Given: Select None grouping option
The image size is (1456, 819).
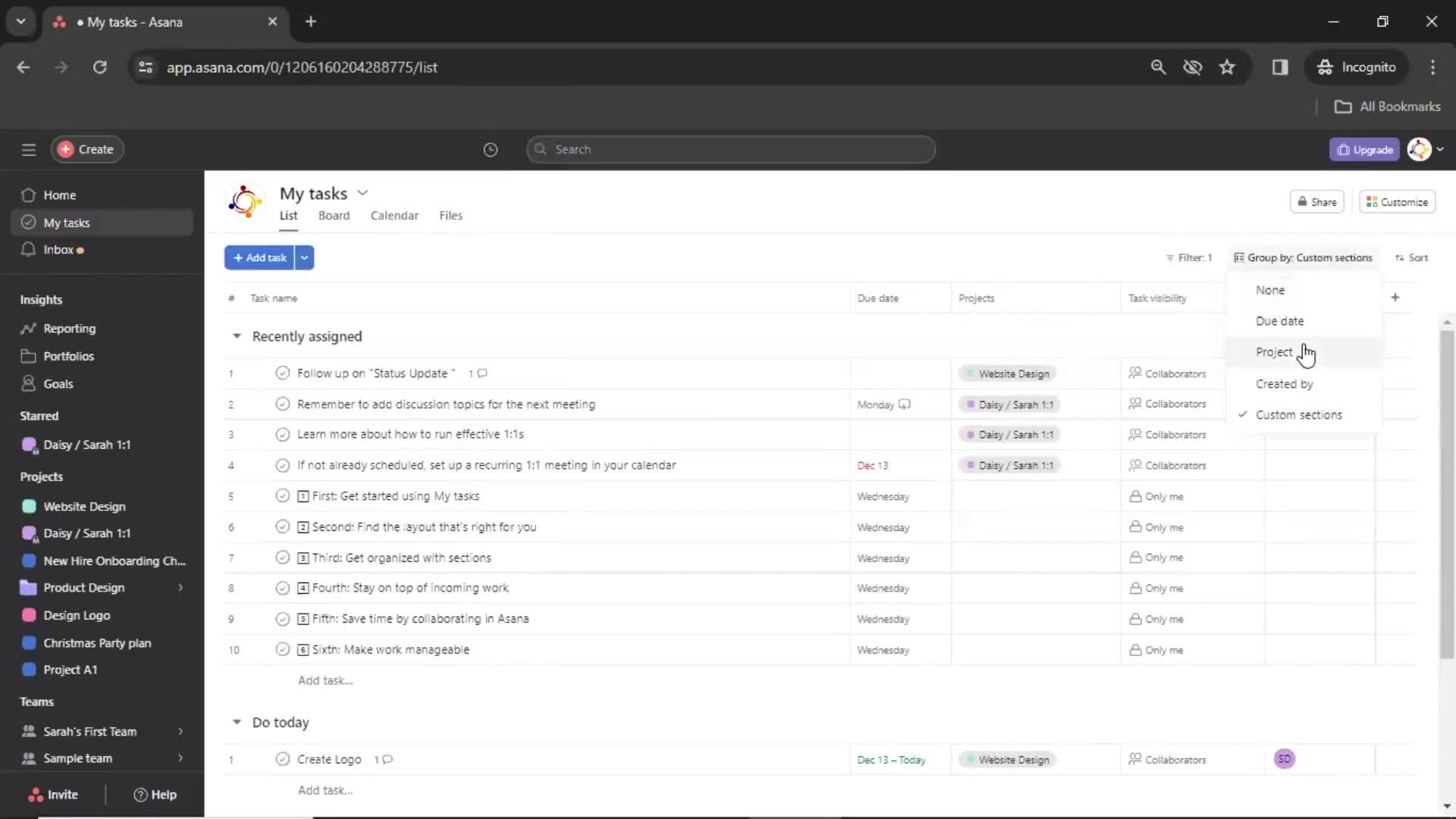Looking at the screenshot, I should click(1304, 290).
